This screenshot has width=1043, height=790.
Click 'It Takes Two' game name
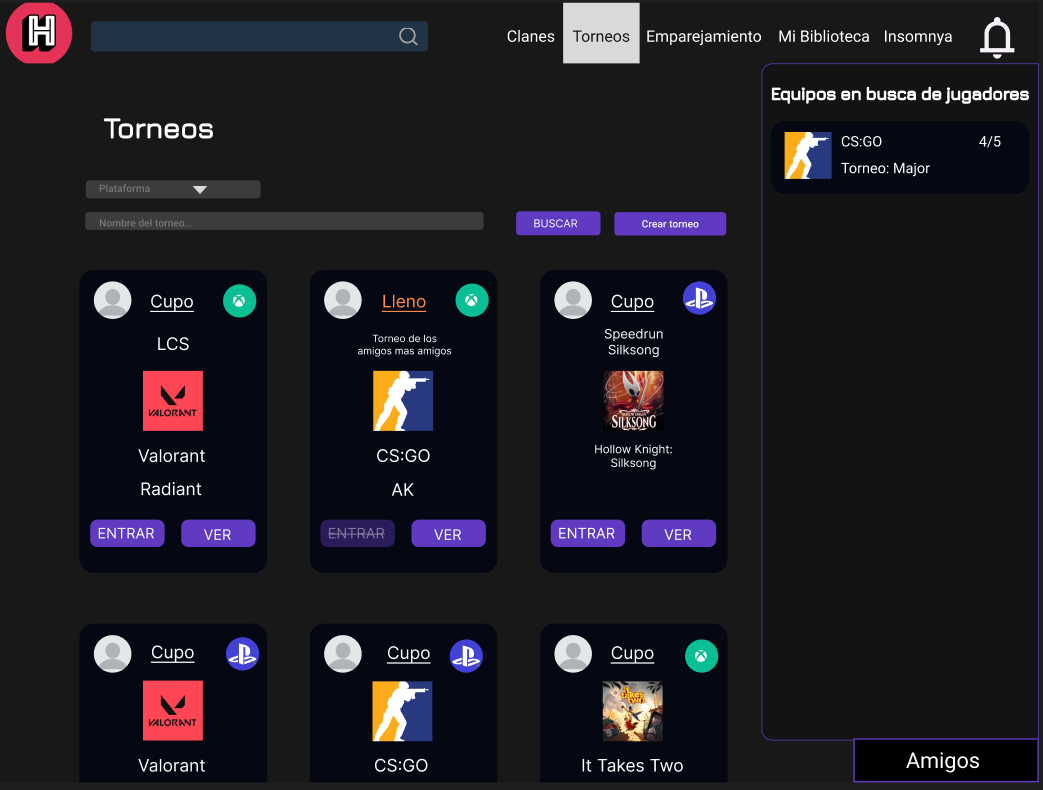(x=632, y=765)
